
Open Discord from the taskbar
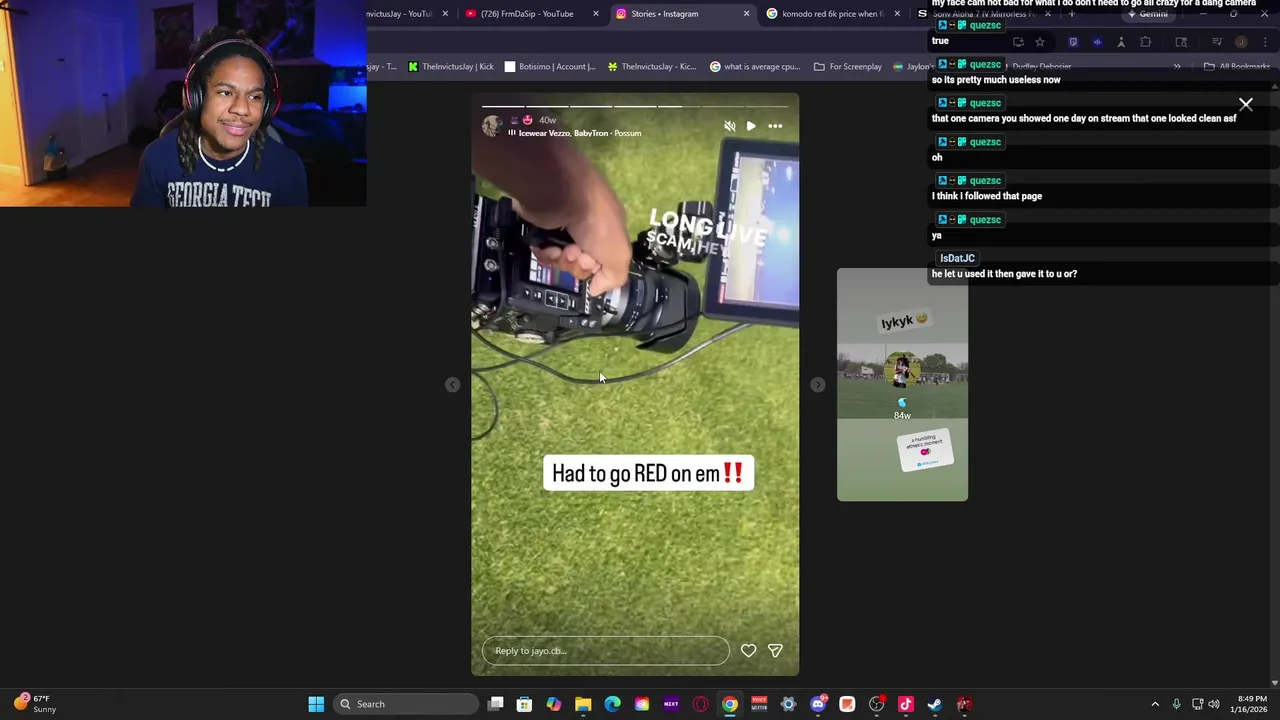818,704
